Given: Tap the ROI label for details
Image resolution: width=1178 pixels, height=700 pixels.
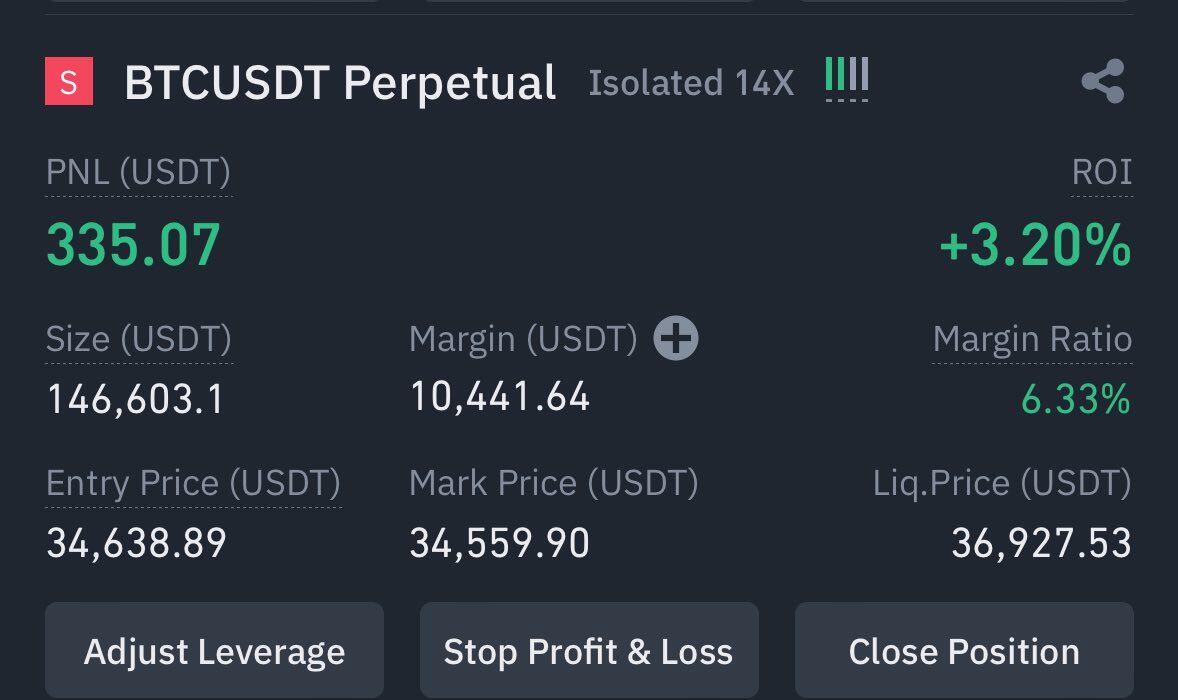Looking at the screenshot, I should [1101, 173].
